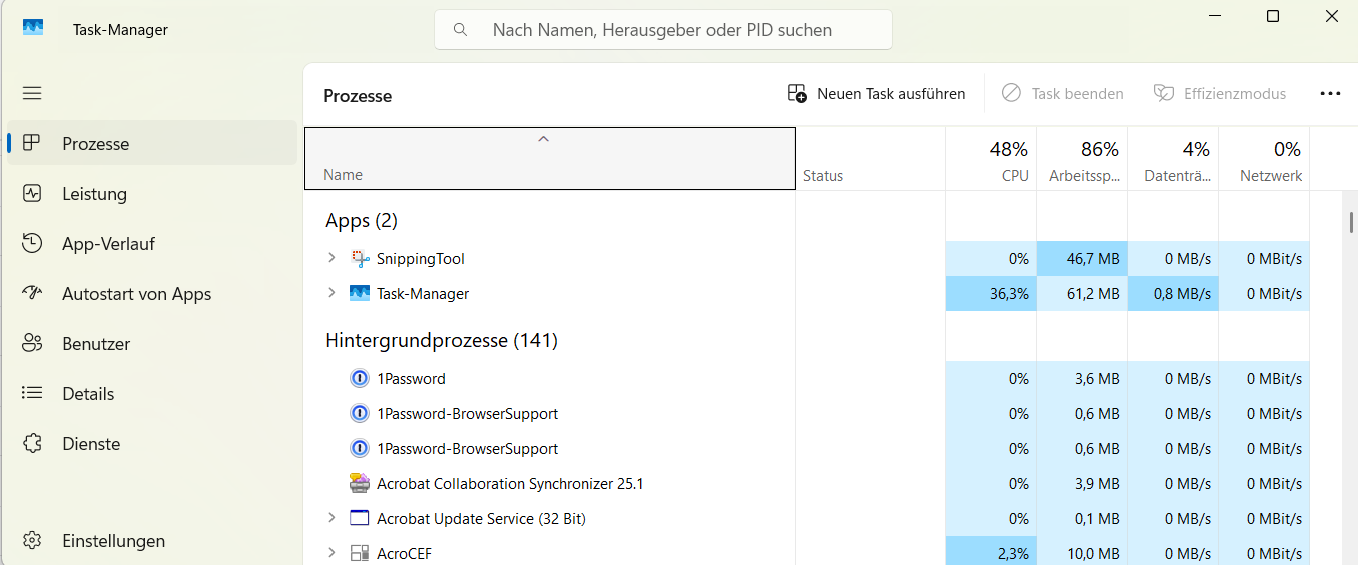This screenshot has height=565, width=1358.
Task: Click the Autostart von Apps icon
Action: pyautogui.click(x=32, y=293)
